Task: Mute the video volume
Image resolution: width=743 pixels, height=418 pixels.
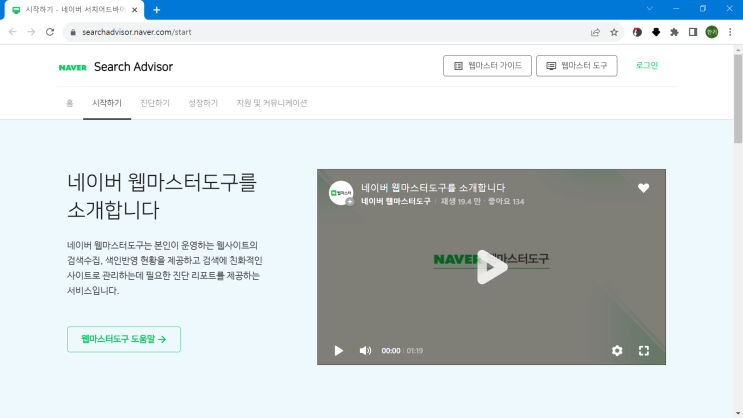Action: [365, 351]
